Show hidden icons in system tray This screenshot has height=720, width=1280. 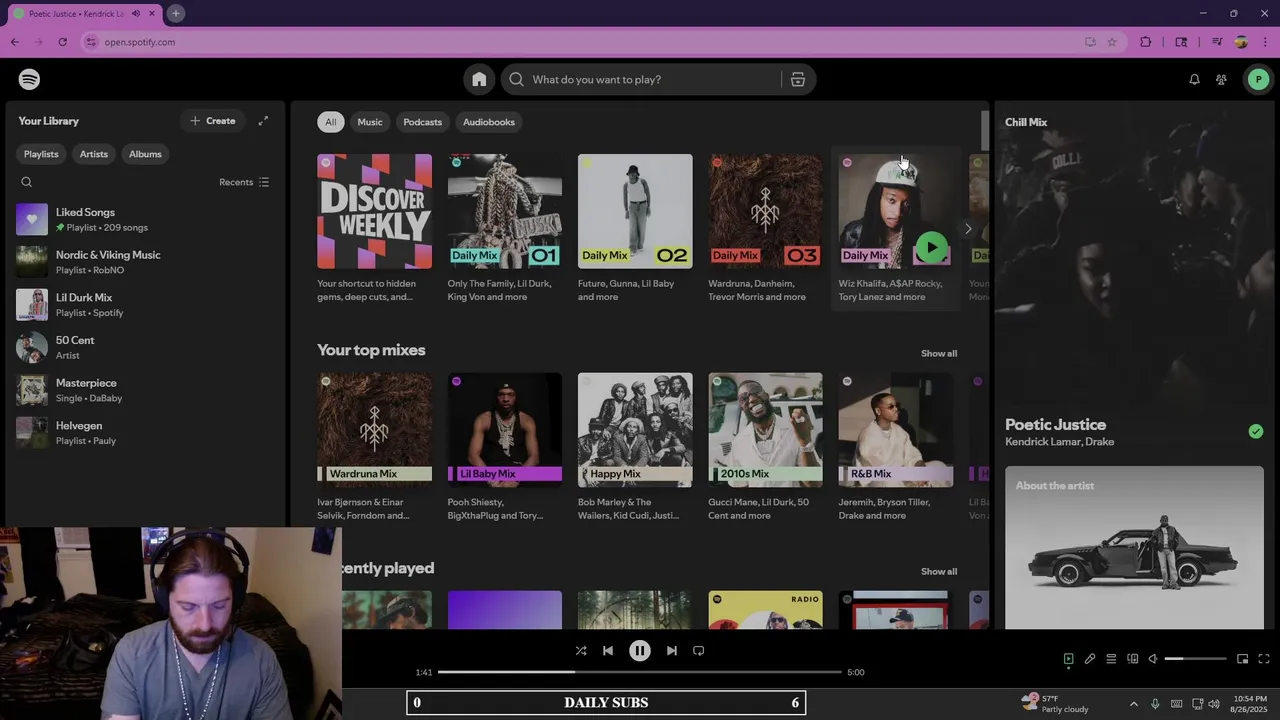[1133, 703]
